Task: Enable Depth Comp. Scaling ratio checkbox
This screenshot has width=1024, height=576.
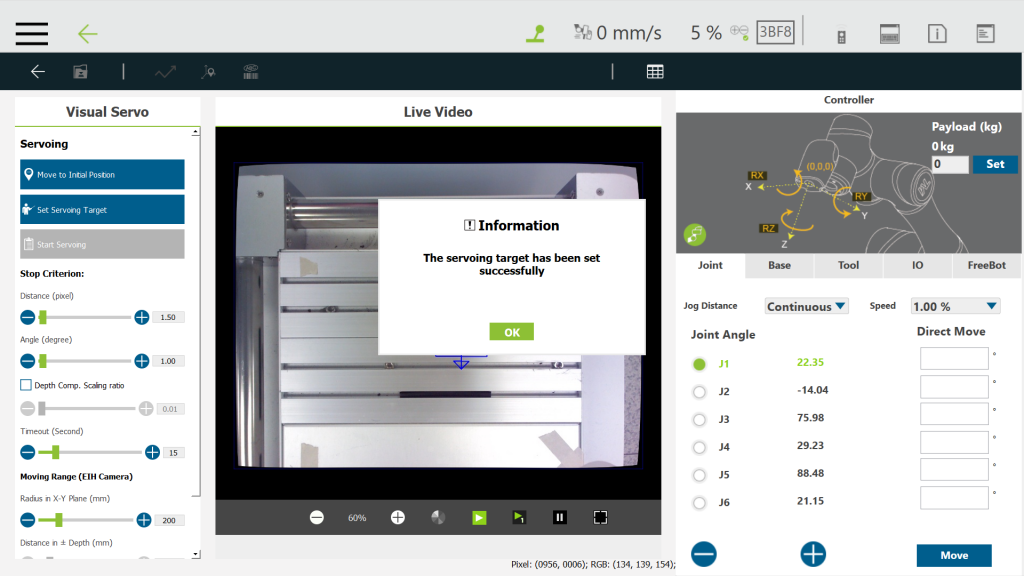Action: coord(26,385)
